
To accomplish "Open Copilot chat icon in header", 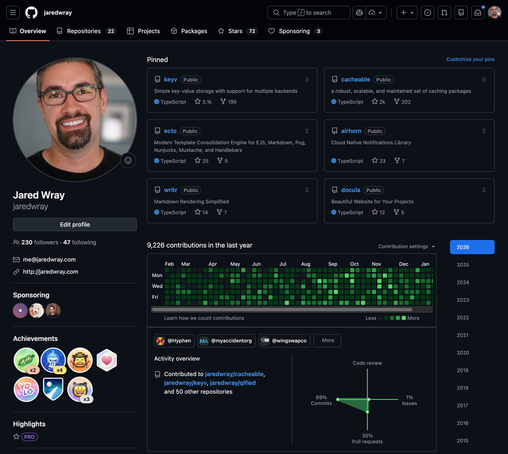I will coord(359,13).
